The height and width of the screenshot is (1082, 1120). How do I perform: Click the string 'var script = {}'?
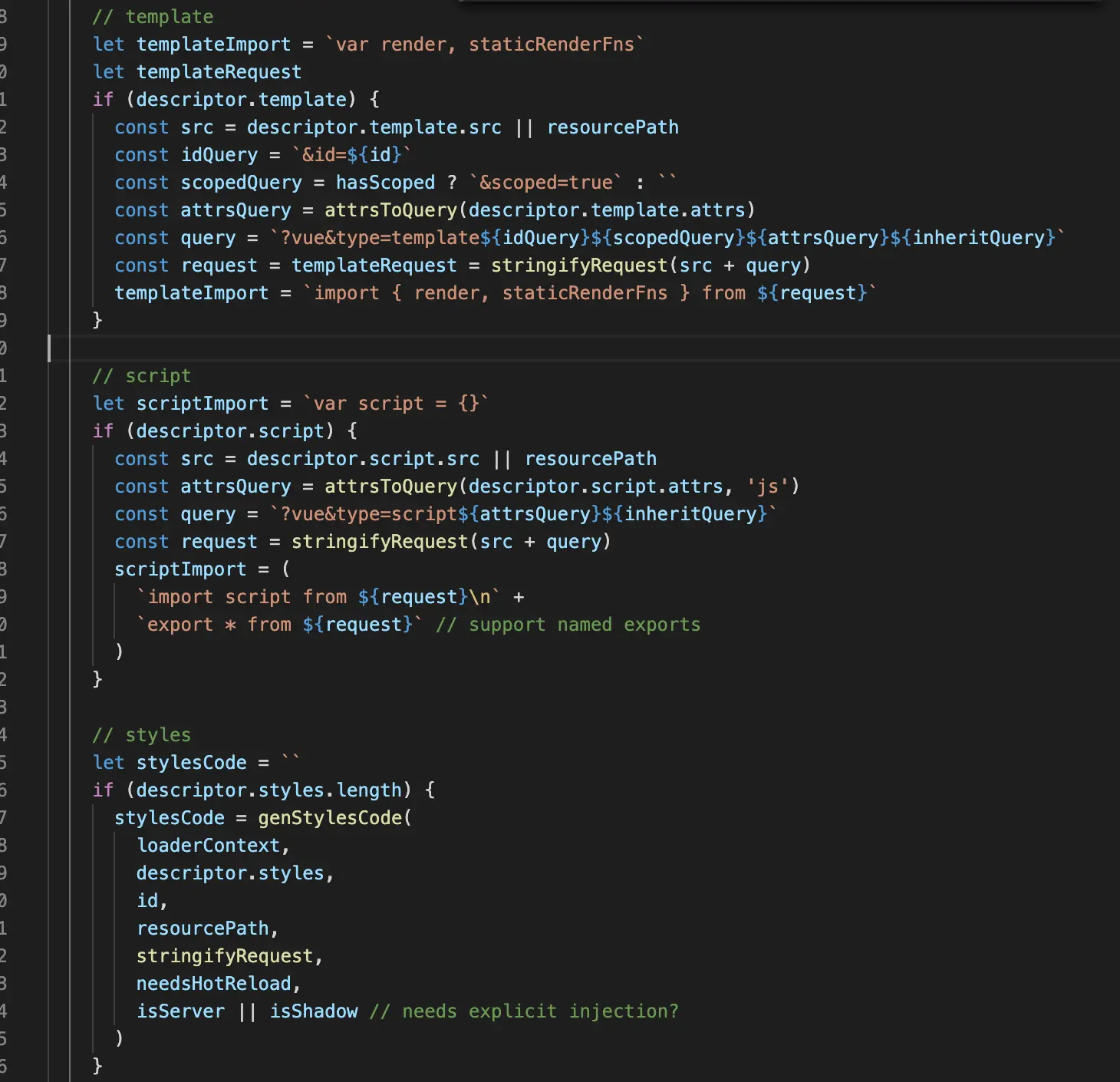395,403
